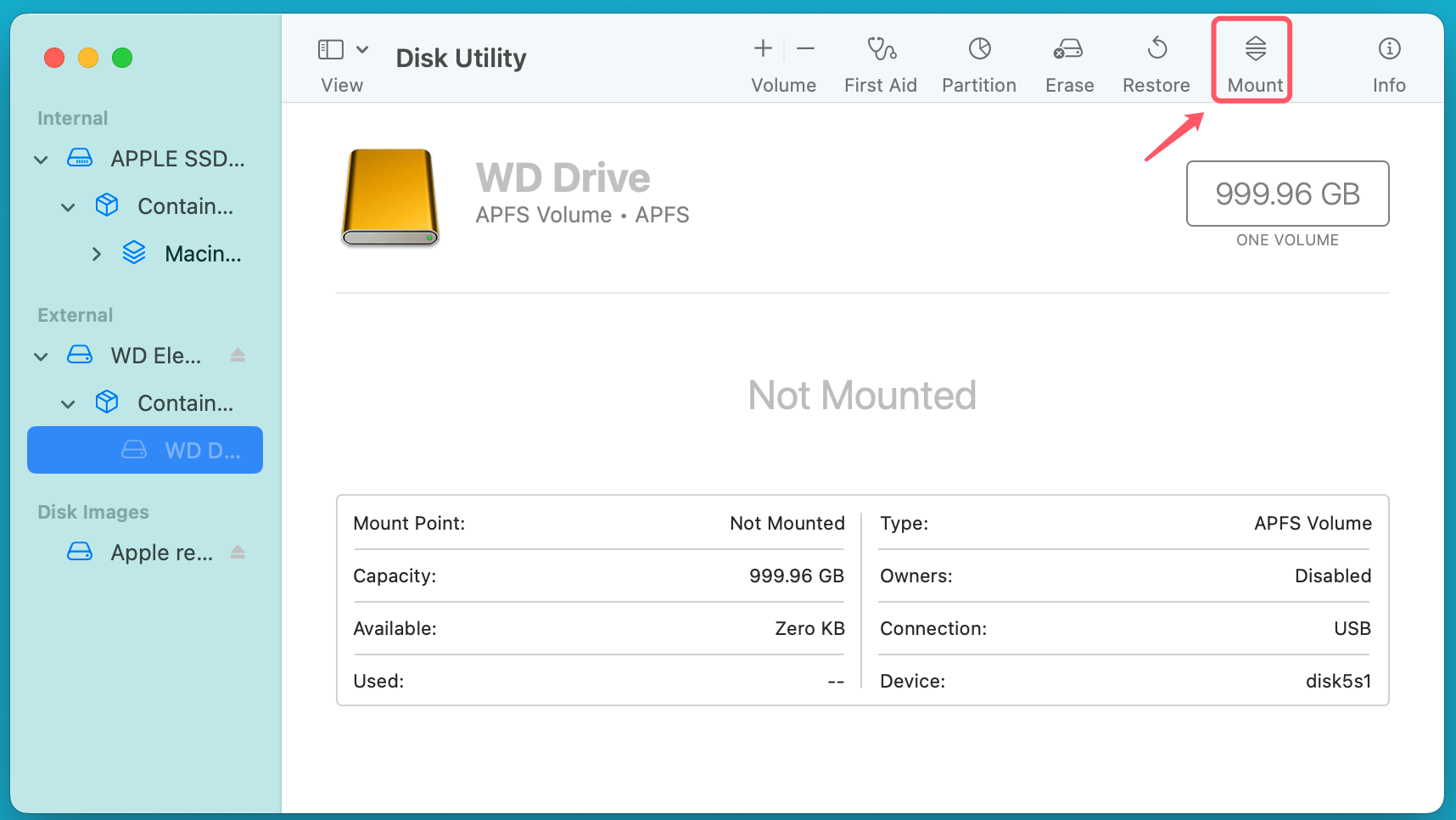This screenshot has height=820, width=1456.
Task: Show Info for the selected volume
Action: pos(1388,61)
